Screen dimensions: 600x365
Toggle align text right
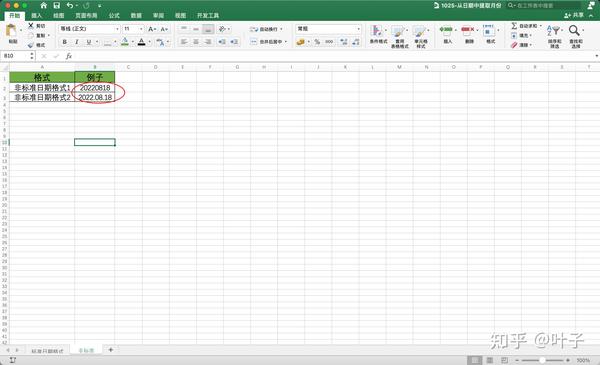click(208, 41)
